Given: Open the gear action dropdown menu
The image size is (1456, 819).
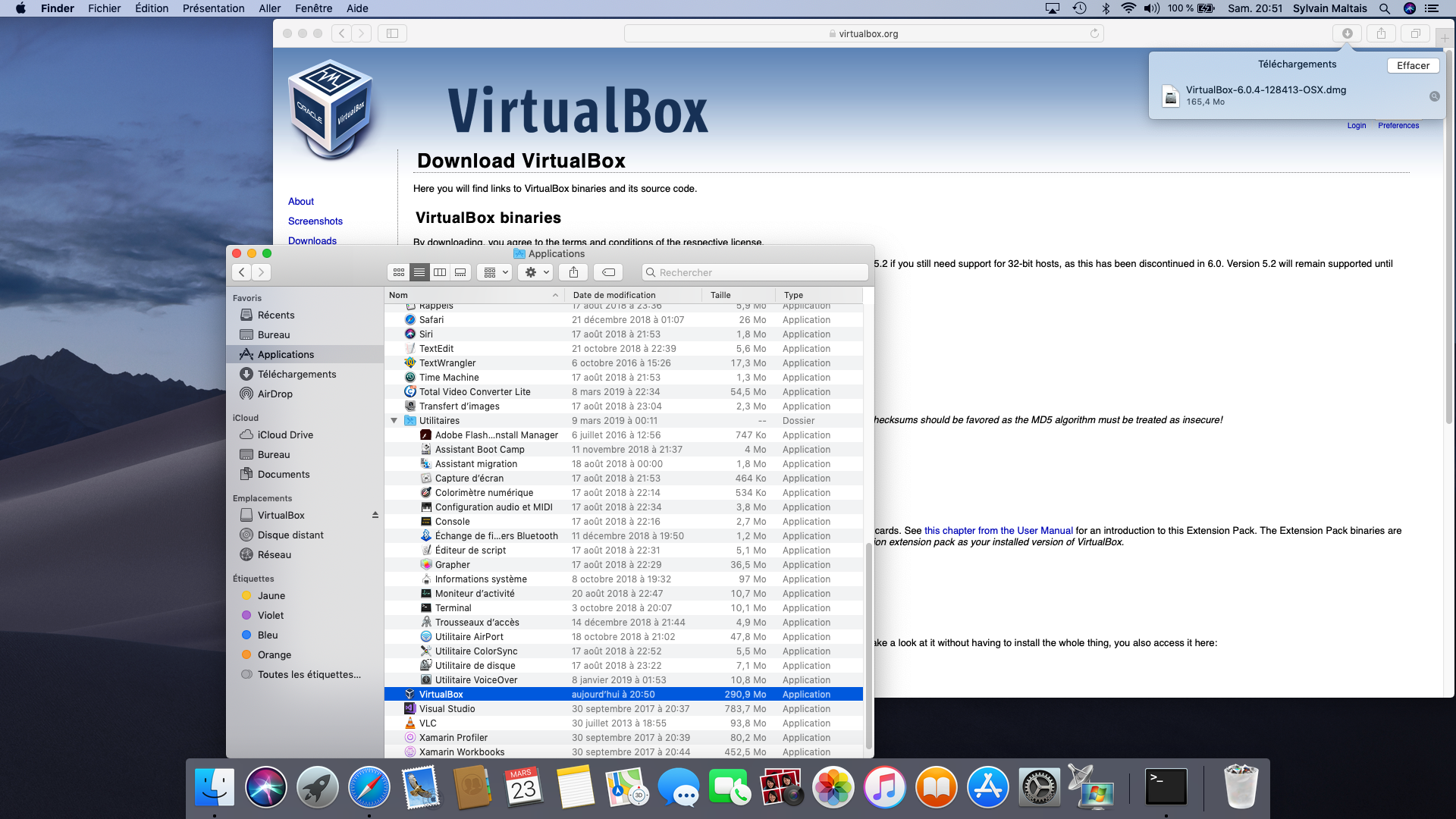Looking at the screenshot, I should coord(537,272).
